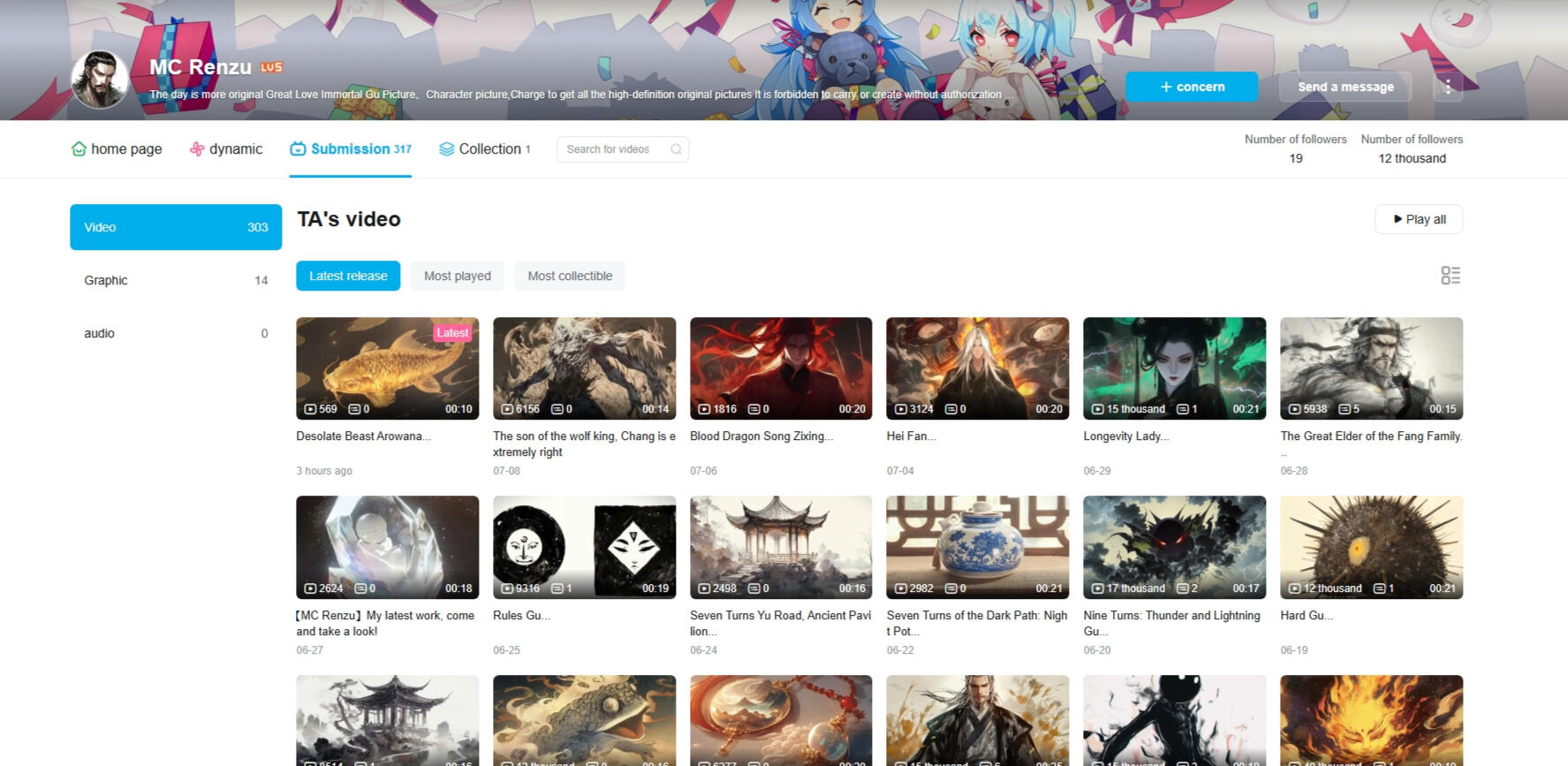Open the Desolate Beast Arowana video thumbnail
Viewport: 1568px width, 766px height.
387,368
